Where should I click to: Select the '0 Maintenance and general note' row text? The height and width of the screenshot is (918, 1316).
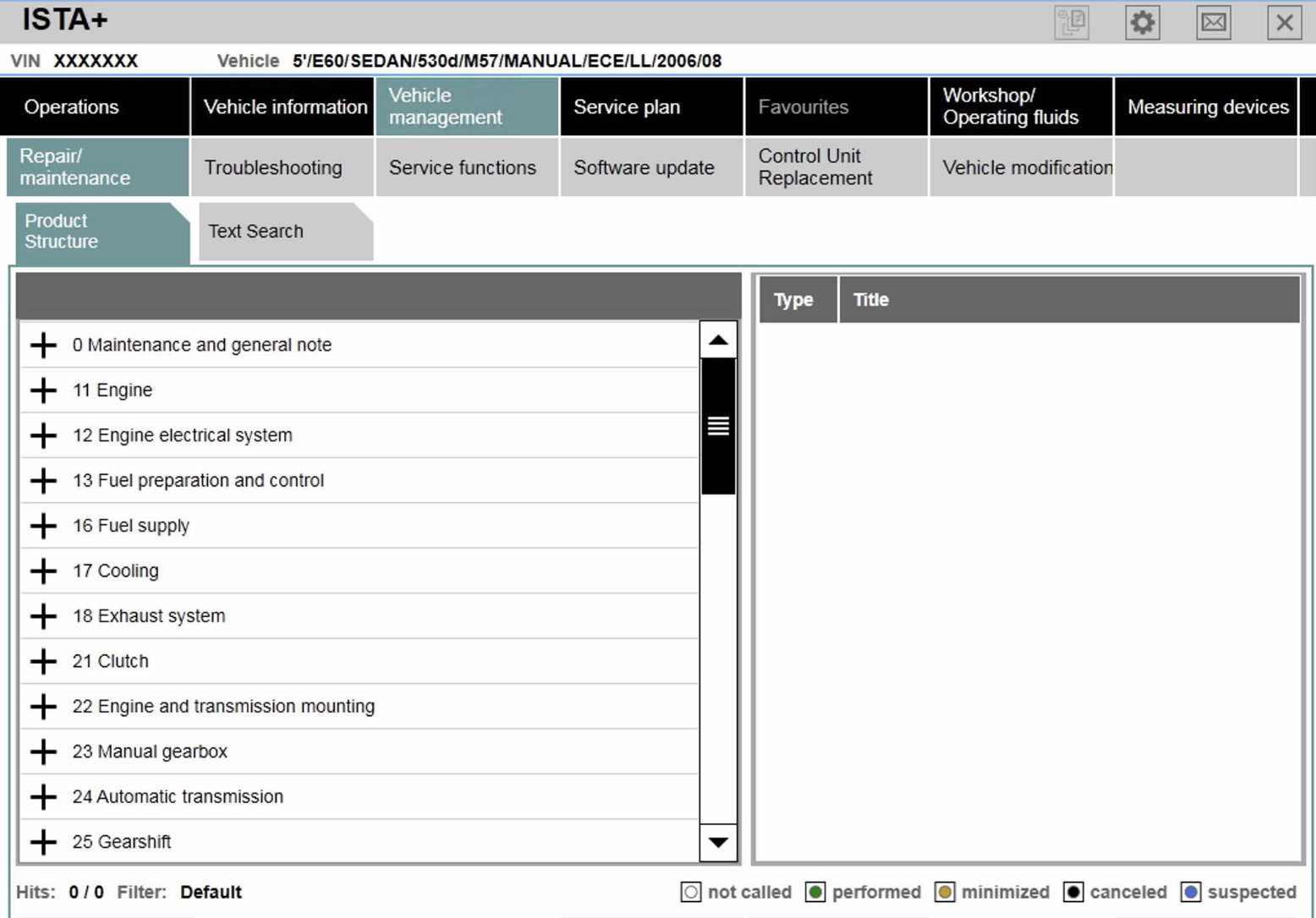(x=202, y=345)
